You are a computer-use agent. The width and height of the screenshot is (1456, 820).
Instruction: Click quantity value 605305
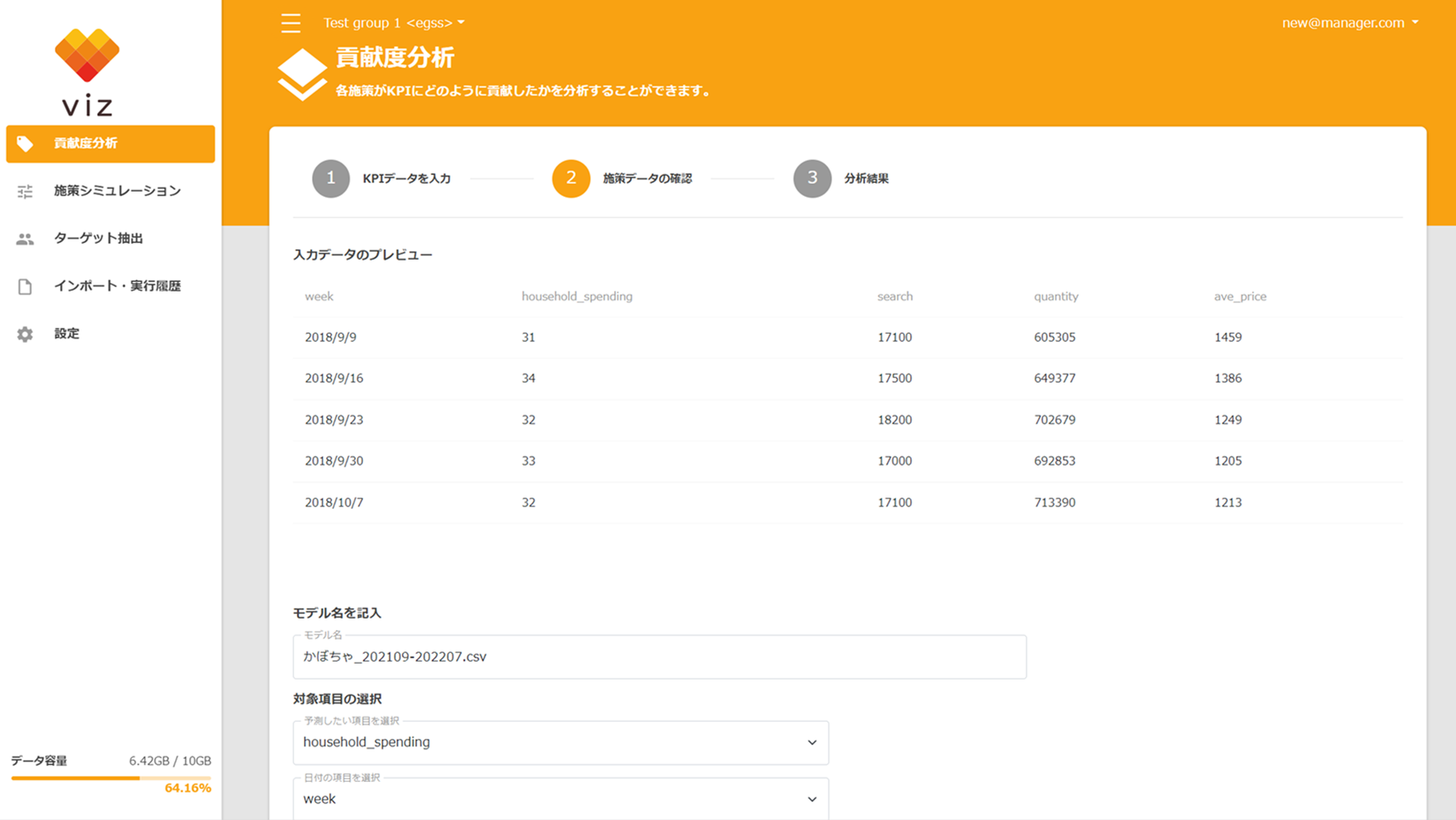point(1055,338)
